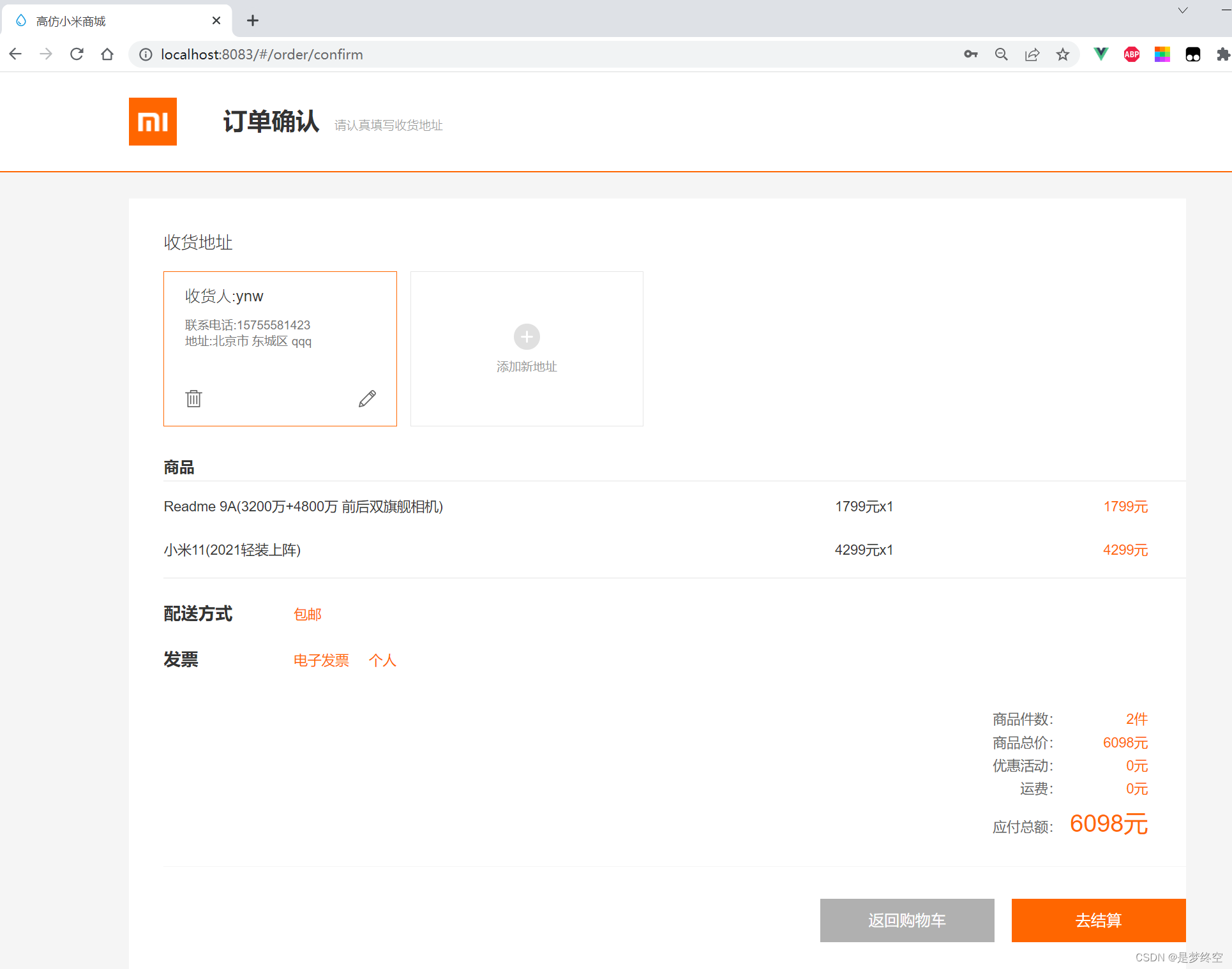Open the saved password key icon
This screenshot has height=969, width=1232.
[x=970, y=54]
